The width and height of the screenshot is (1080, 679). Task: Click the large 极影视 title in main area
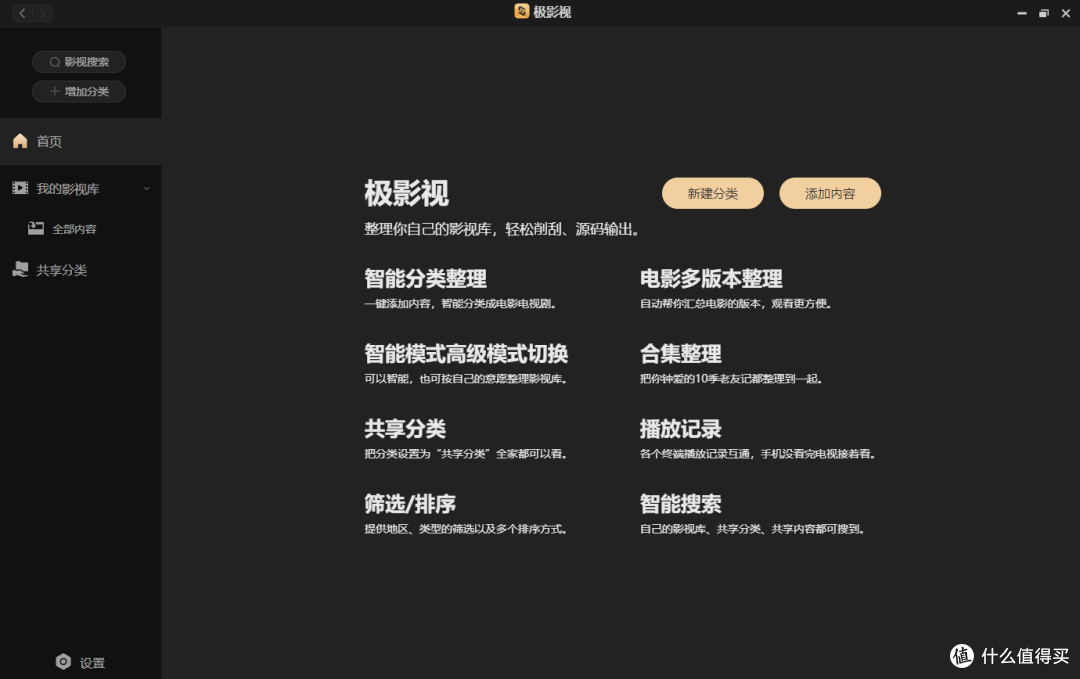click(x=406, y=194)
